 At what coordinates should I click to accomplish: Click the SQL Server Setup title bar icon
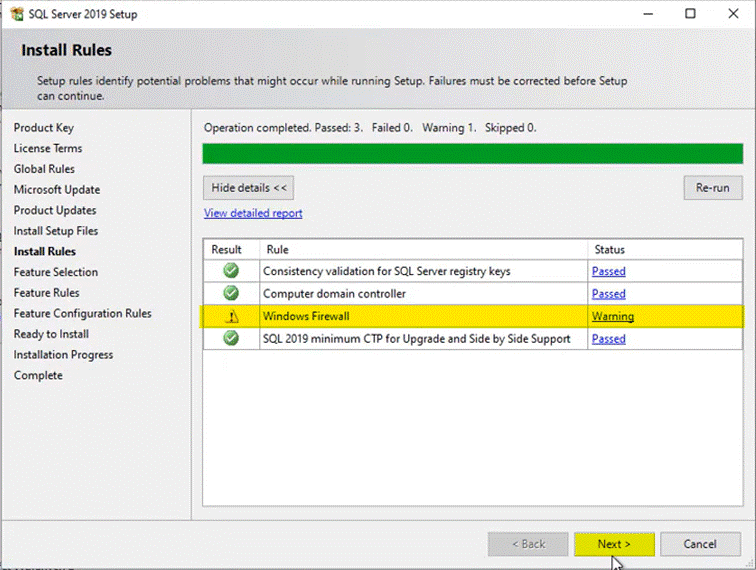pyautogui.click(x=17, y=14)
